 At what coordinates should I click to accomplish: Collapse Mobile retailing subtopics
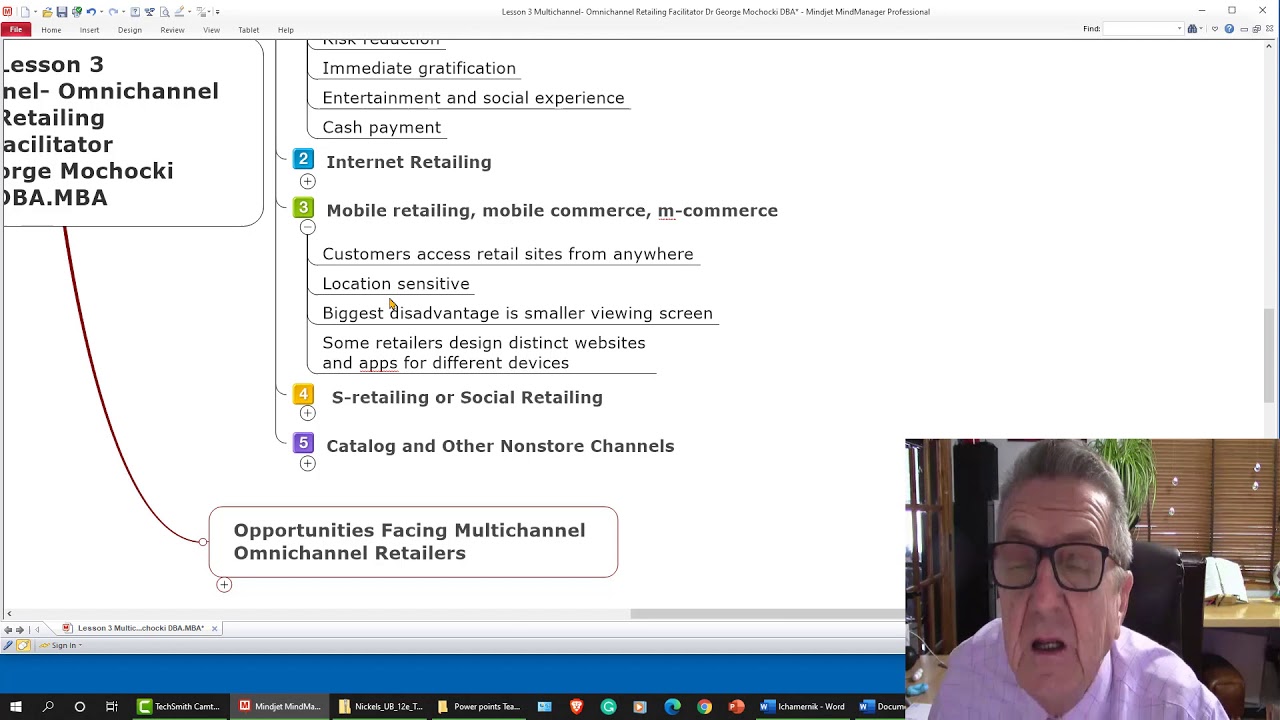point(307,228)
